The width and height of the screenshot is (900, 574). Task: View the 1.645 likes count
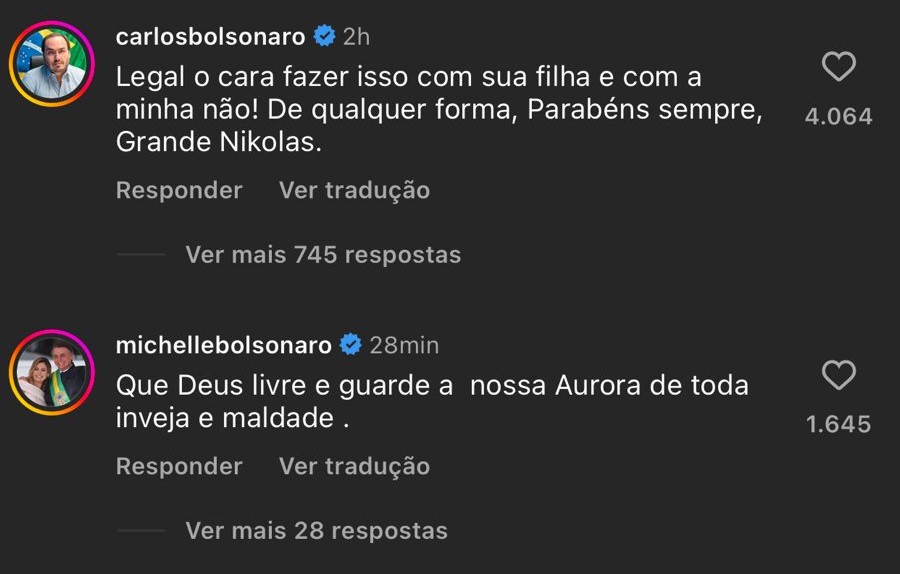point(838,424)
